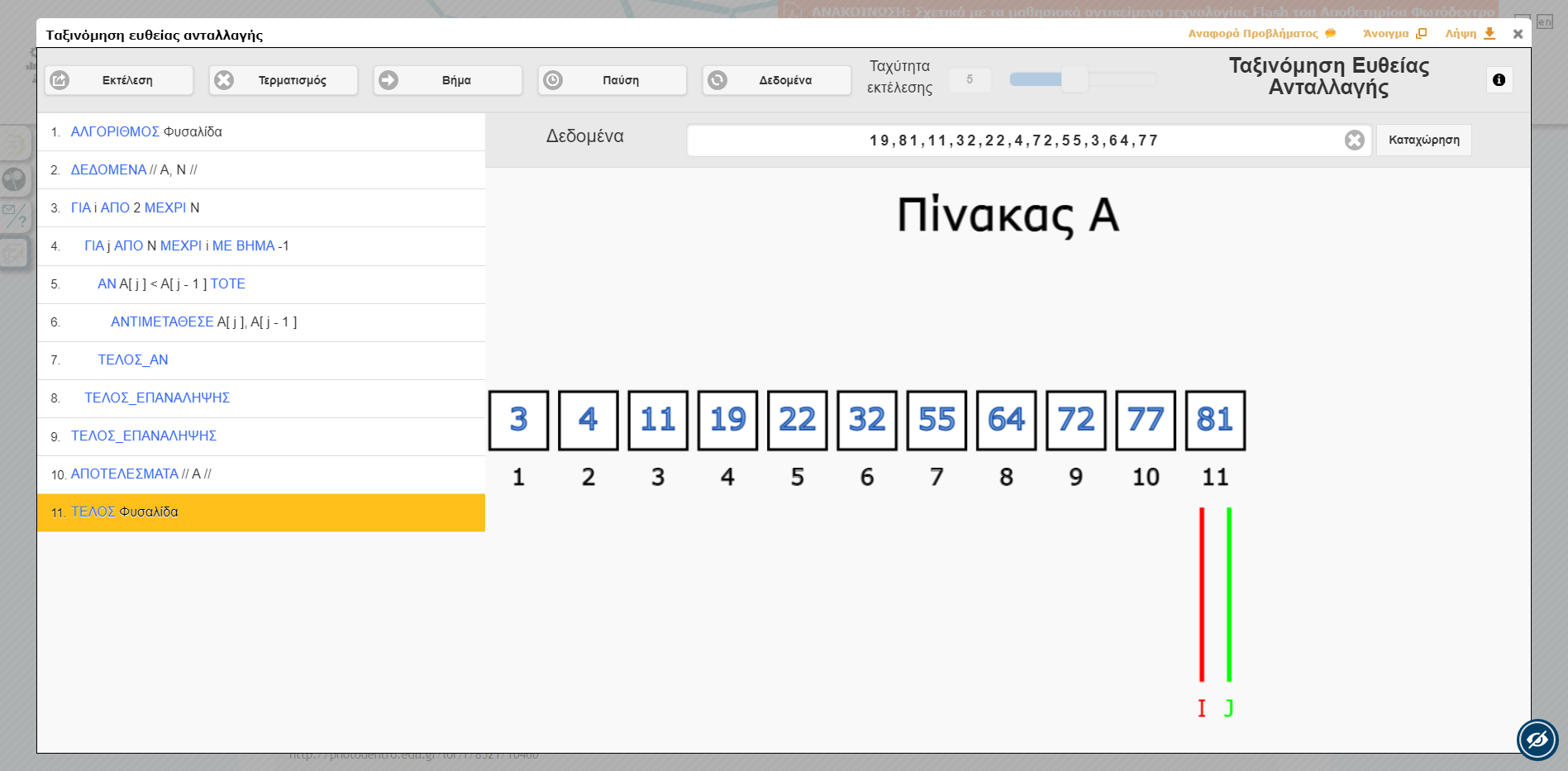Image resolution: width=1568 pixels, height=771 pixels.
Task: Open Άνοιγμα in new window
Action: tap(1394, 34)
